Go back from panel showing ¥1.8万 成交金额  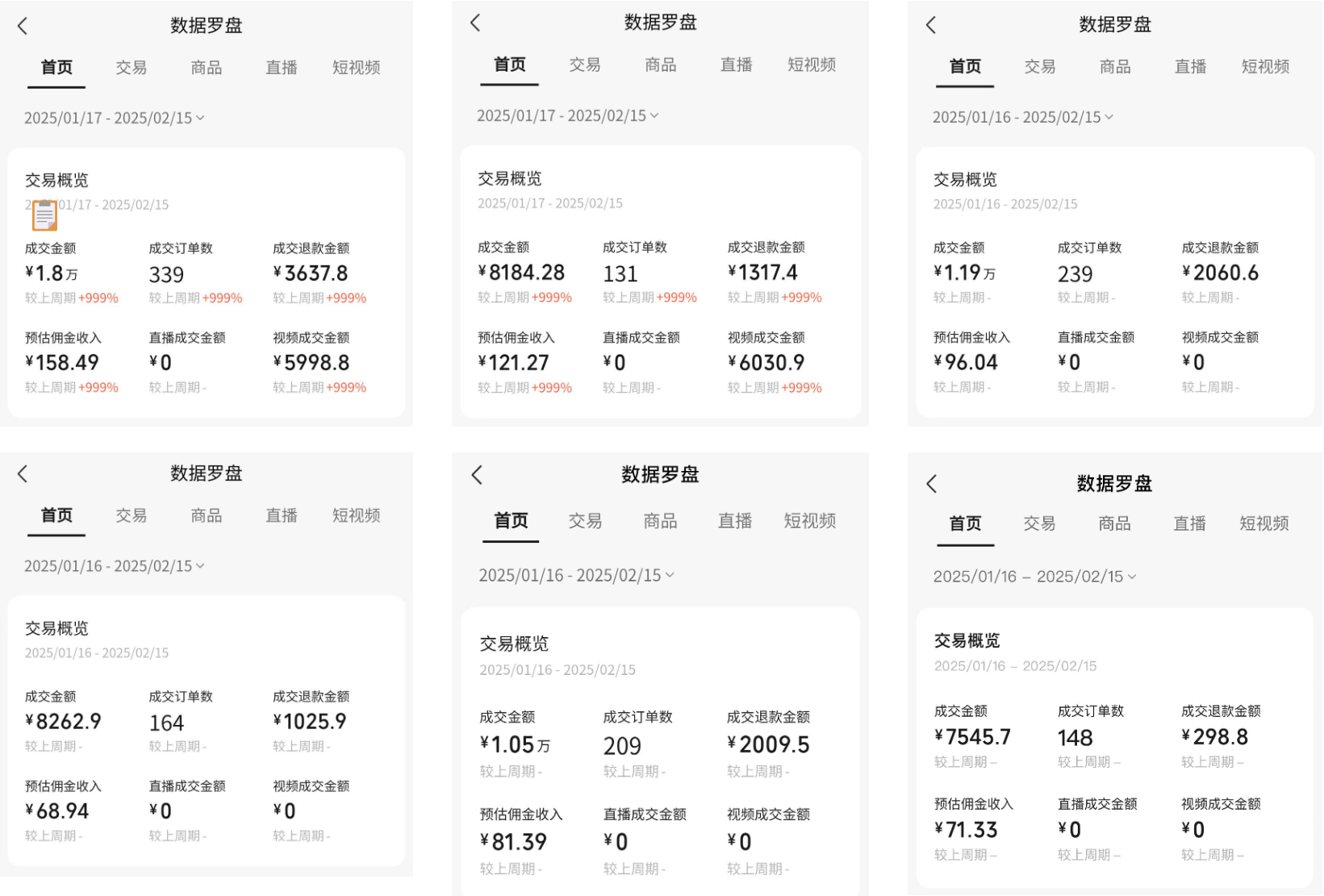(x=23, y=26)
